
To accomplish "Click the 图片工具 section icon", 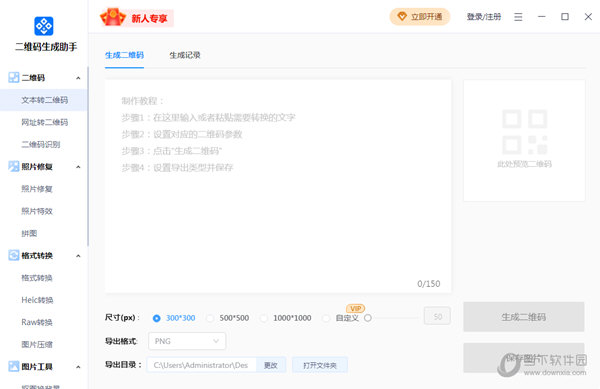I will [14, 366].
